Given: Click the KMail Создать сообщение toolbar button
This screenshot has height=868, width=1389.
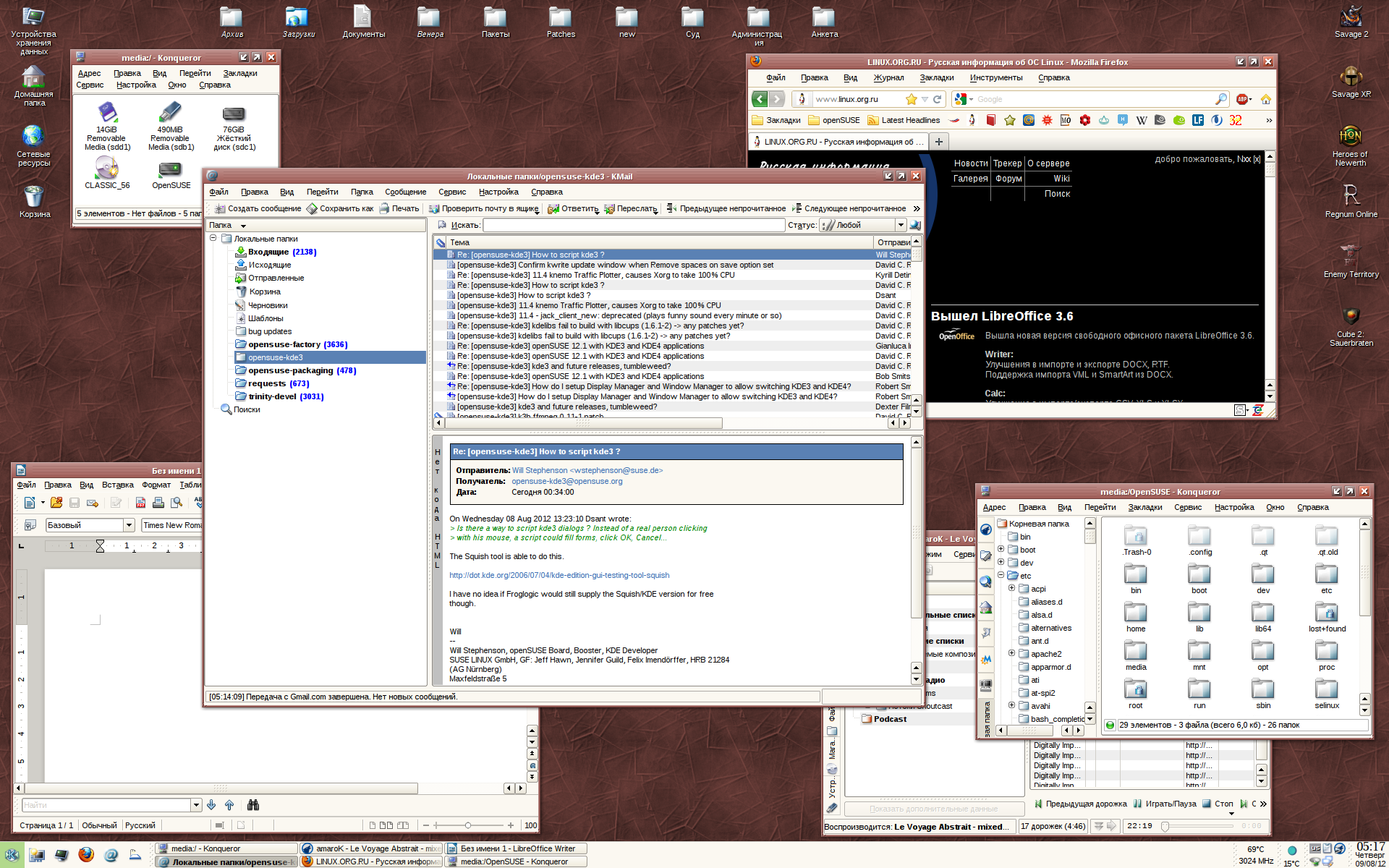Looking at the screenshot, I should coord(258,208).
